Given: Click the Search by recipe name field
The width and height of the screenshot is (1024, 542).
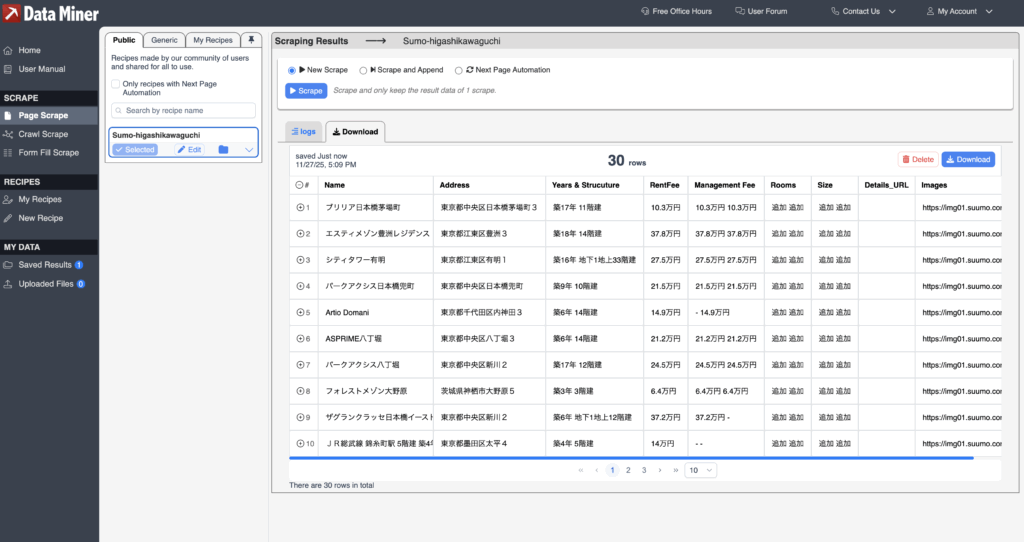Looking at the screenshot, I should coord(183,110).
